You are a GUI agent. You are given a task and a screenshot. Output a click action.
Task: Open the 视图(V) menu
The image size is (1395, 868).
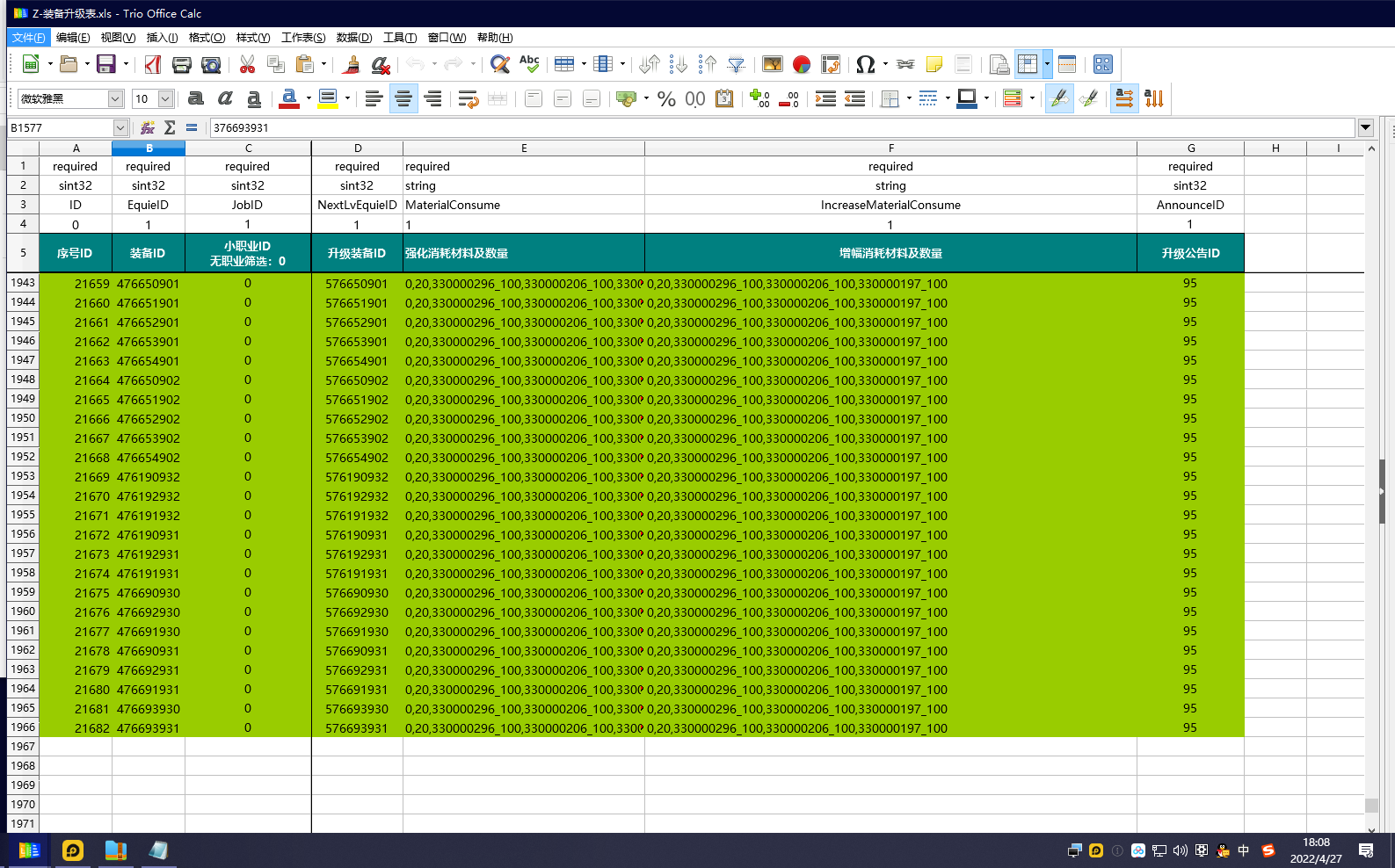tap(118, 38)
